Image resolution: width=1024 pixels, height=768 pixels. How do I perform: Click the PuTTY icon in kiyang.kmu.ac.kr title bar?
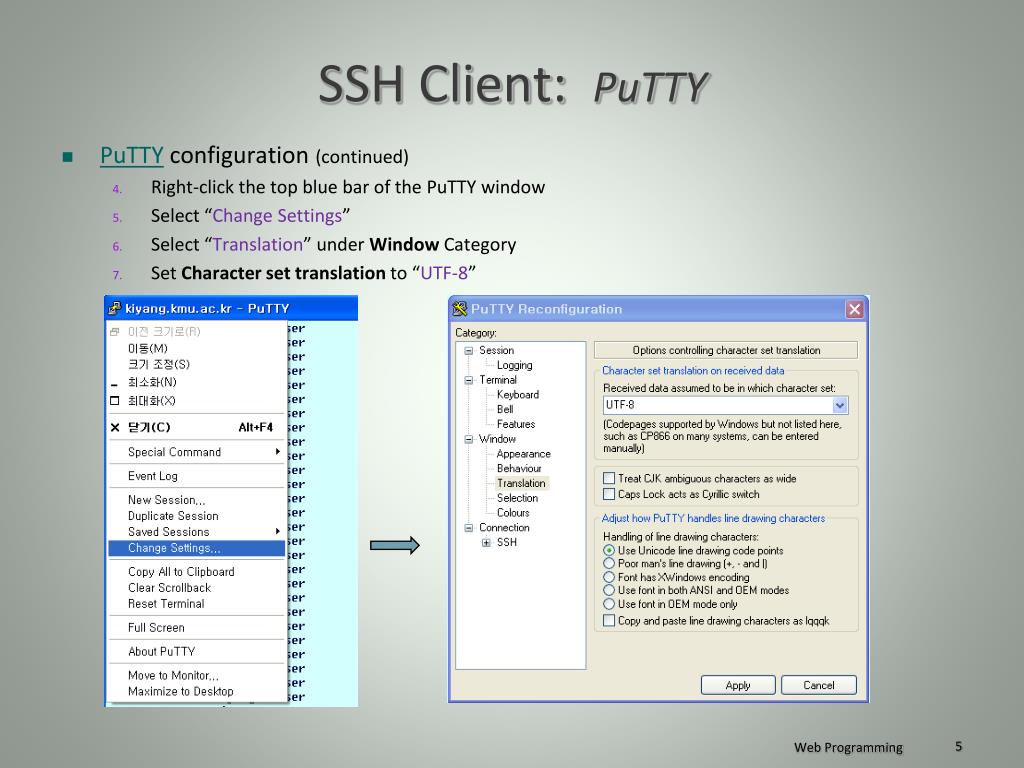(115, 308)
